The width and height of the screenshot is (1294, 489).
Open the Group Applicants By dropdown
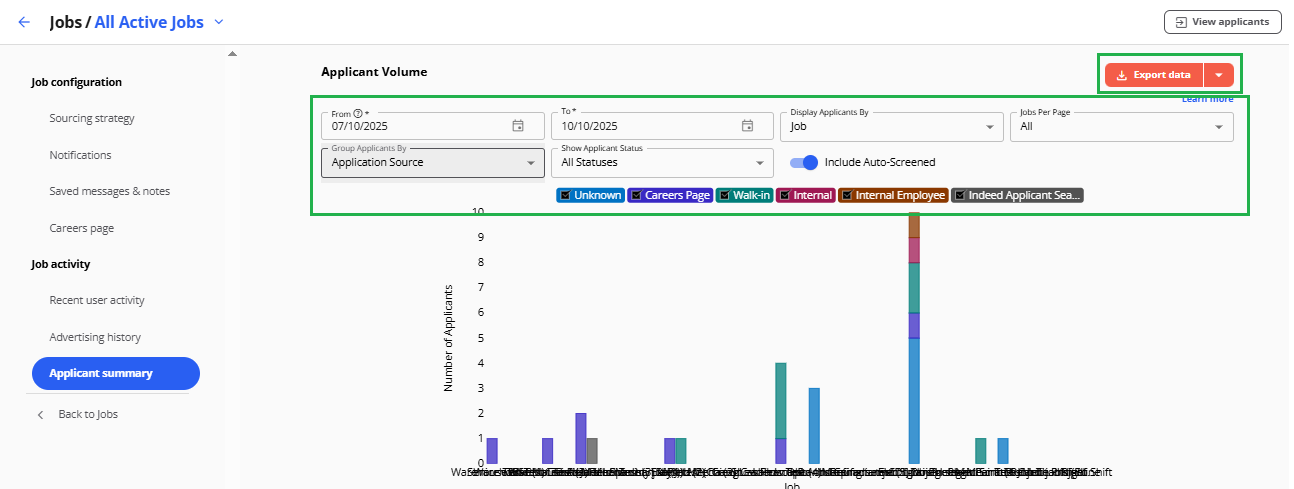coord(433,162)
